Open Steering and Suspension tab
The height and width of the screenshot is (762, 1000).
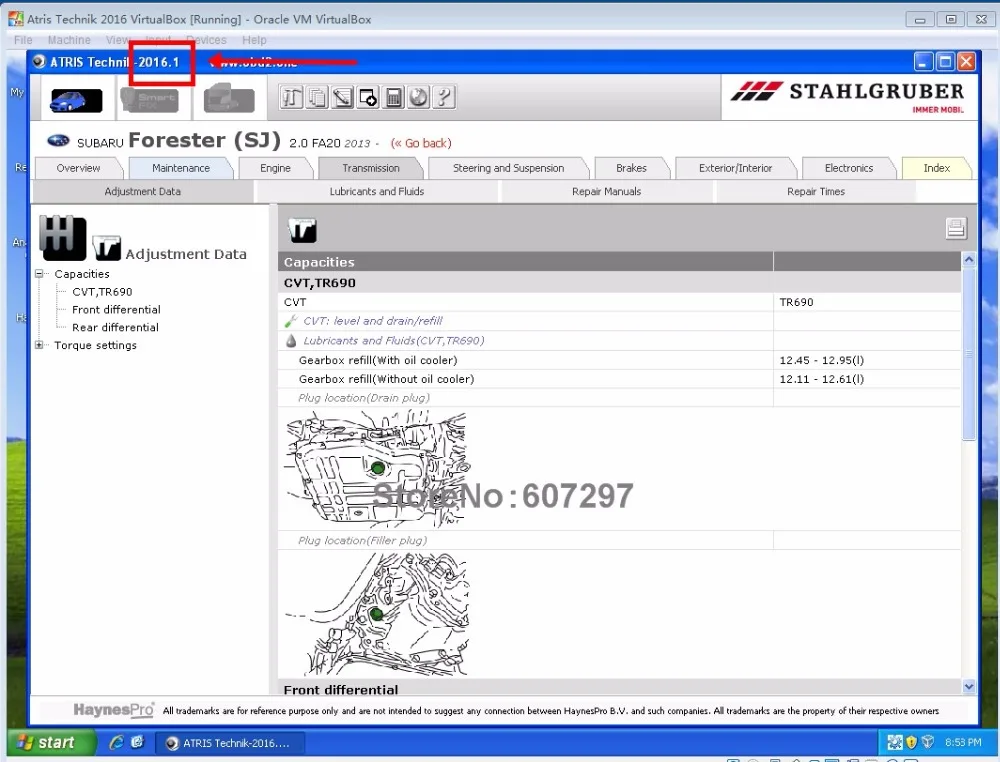(508, 168)
